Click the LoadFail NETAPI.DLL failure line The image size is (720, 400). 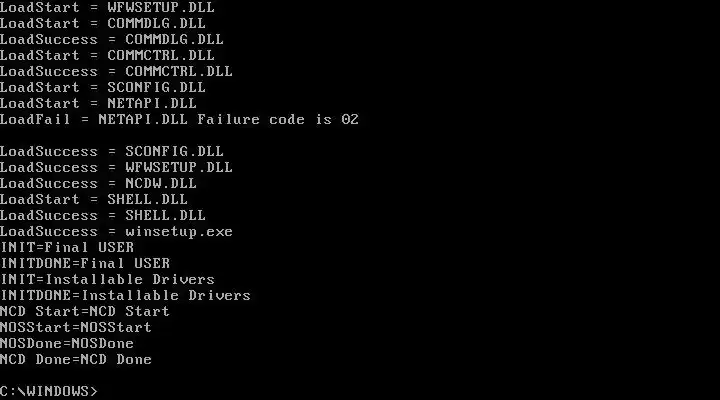(x=179, y=119)
